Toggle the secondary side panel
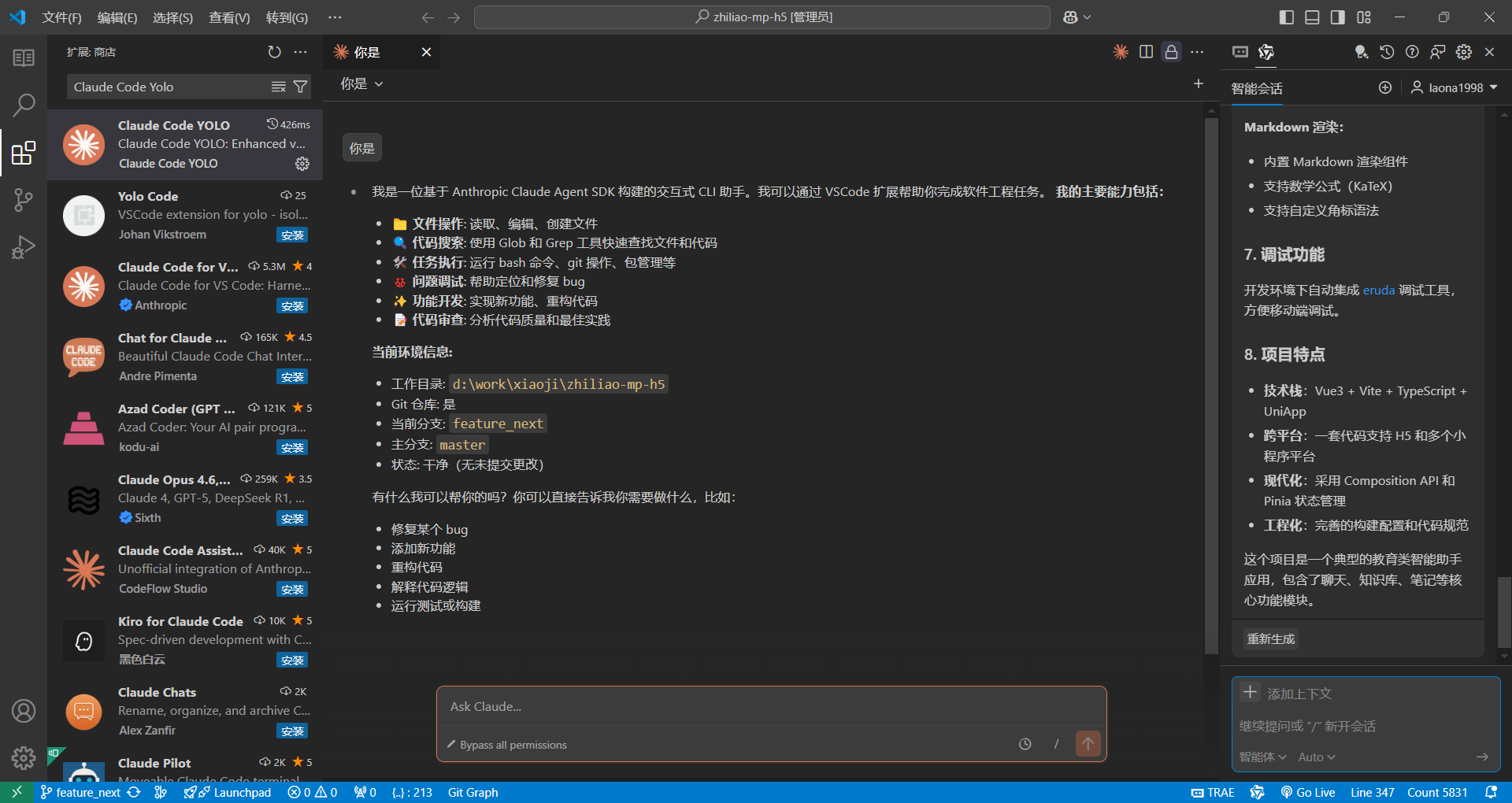This screenshot has width=1512, height=803. [x=1336, y=17]
